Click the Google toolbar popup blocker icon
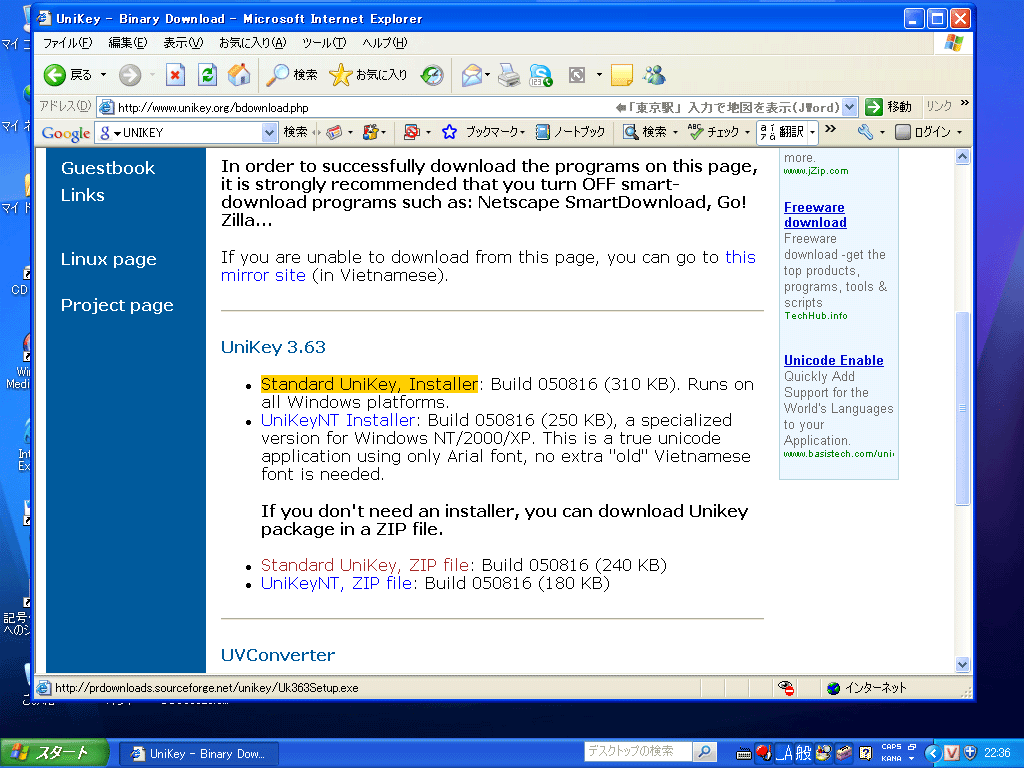The image size is (1024, 768). point(411,133)
